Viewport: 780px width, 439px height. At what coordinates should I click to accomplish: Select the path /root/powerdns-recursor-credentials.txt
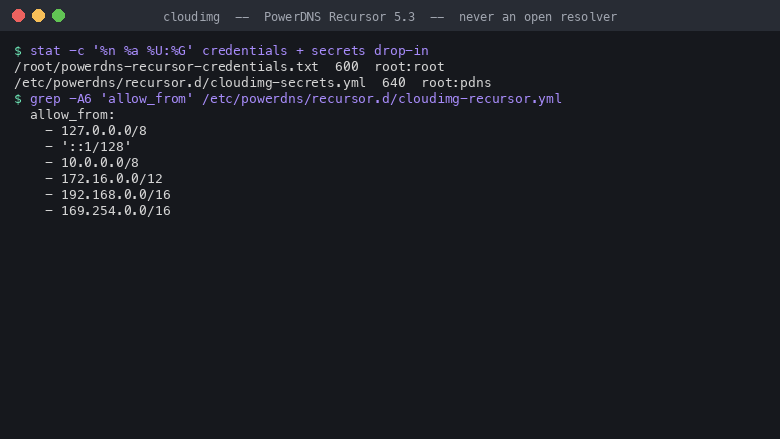click(x=166, y=67)
